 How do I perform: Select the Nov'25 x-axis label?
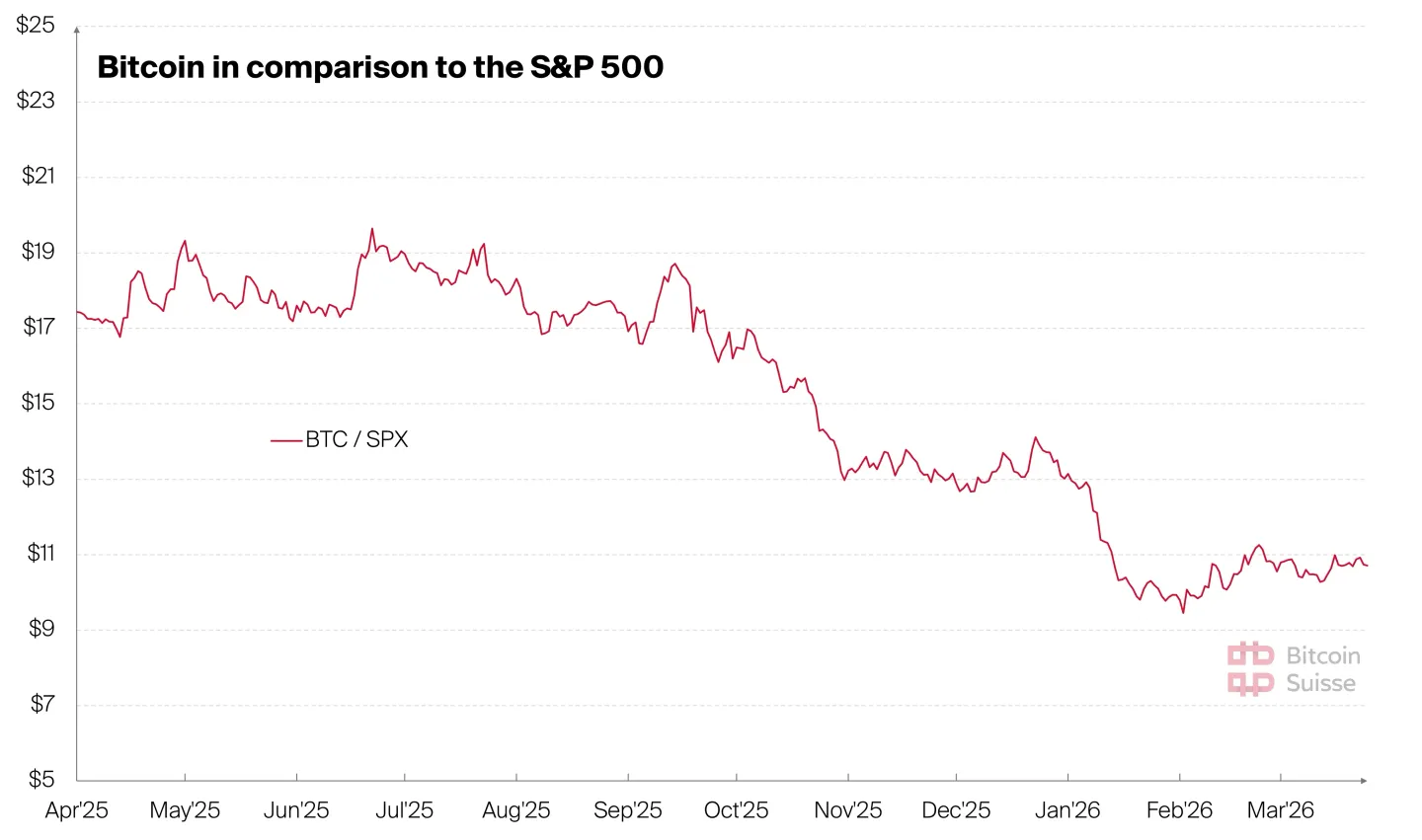(x=847, y=810)
